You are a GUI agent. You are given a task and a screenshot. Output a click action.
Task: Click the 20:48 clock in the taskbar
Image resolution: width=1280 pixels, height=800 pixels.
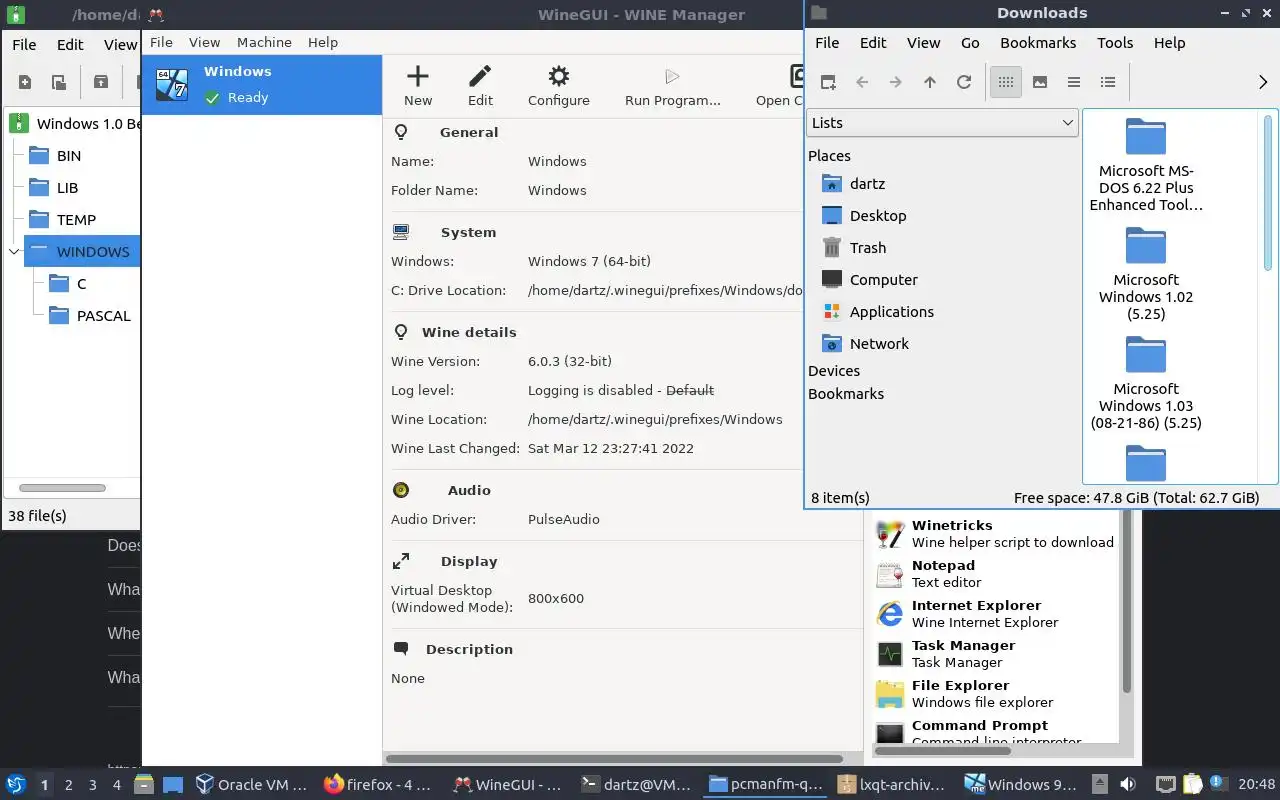[x=1257, y=785]
